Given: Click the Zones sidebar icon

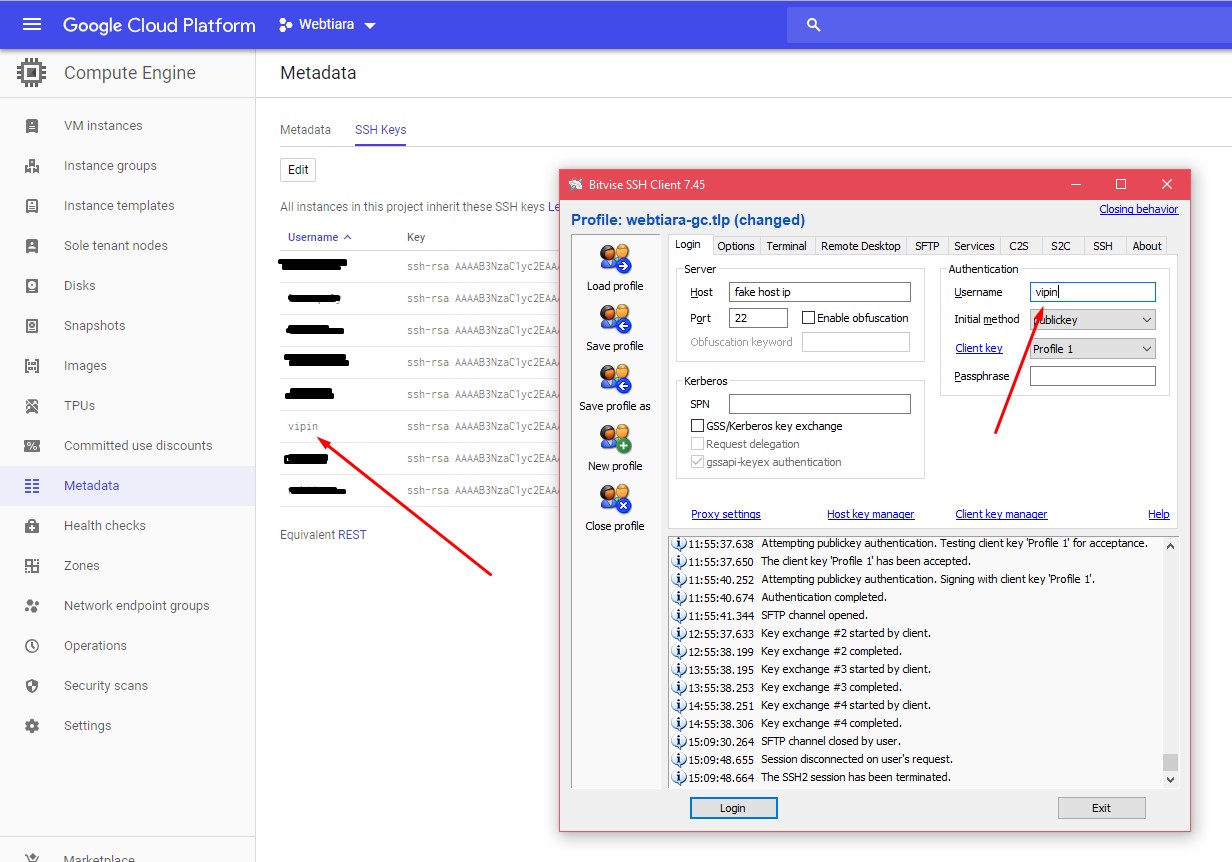Looking at the screenshot, I should tap(32, 566).
